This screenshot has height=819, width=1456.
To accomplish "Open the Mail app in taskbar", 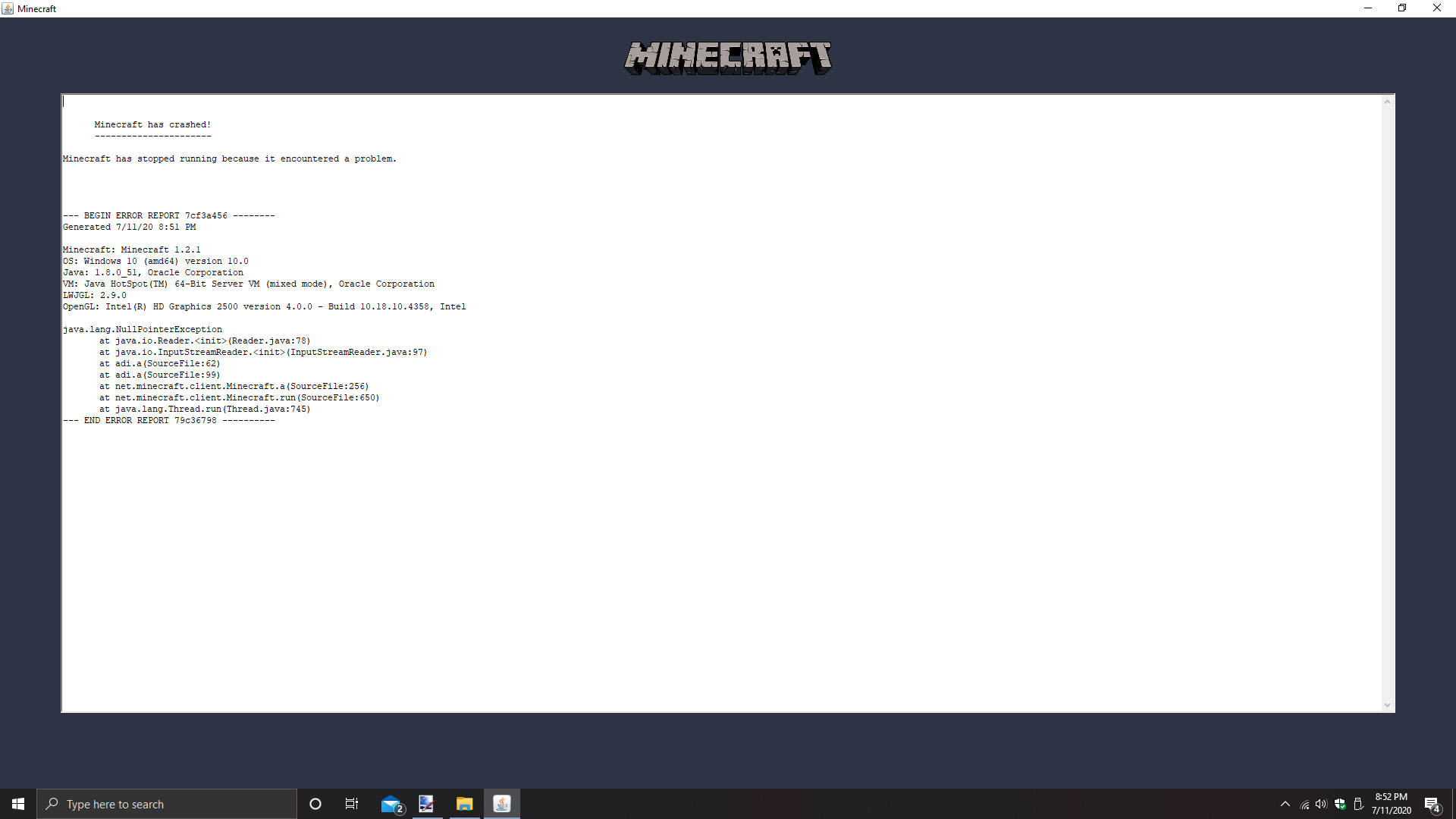I will (x=391, y=804).
